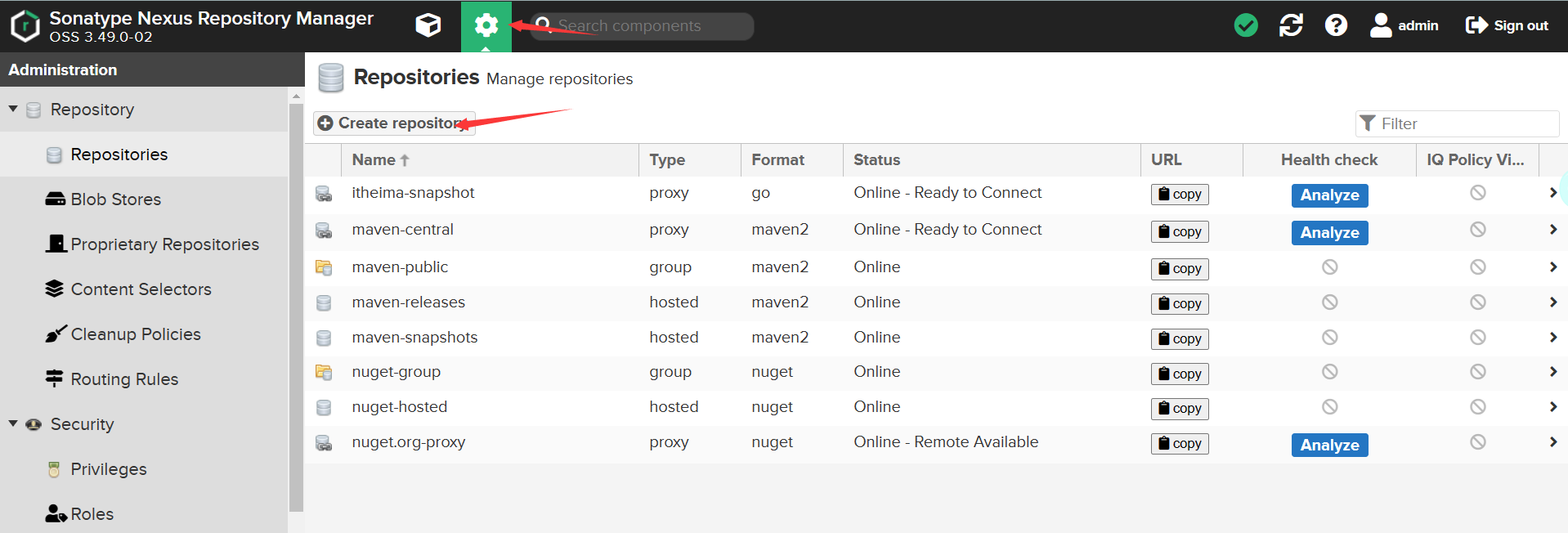
Task: Open Blob Stores in sidebar
Action: (x=115, y=199)
